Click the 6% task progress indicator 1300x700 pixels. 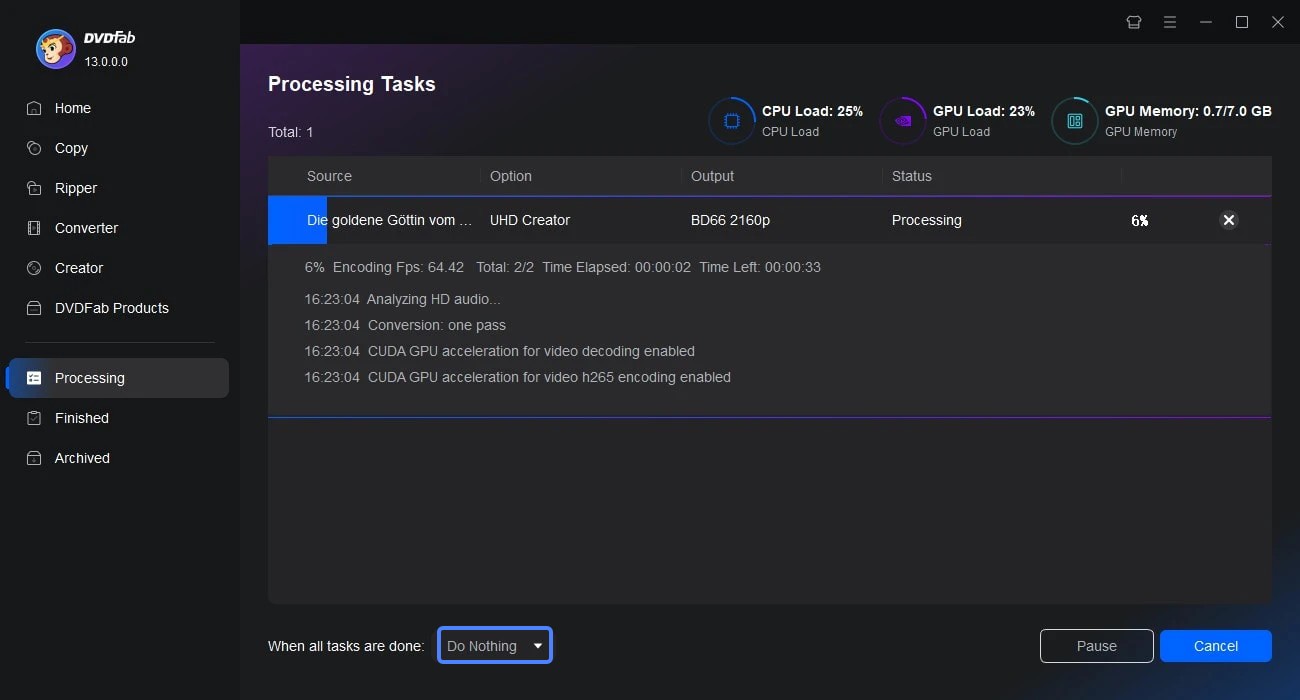(1140, 220)
